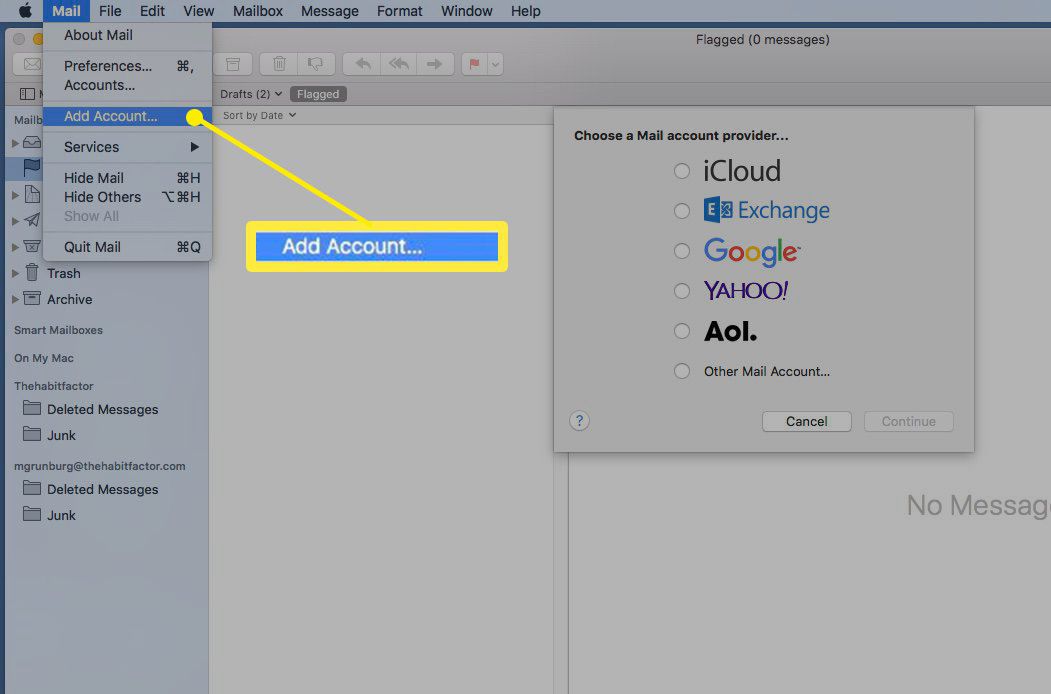Choose About Mail menu item

(127, 36)
